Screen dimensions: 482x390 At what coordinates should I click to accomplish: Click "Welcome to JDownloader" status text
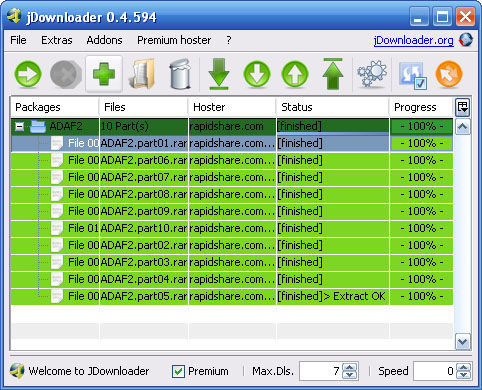(x=89, y=371)
